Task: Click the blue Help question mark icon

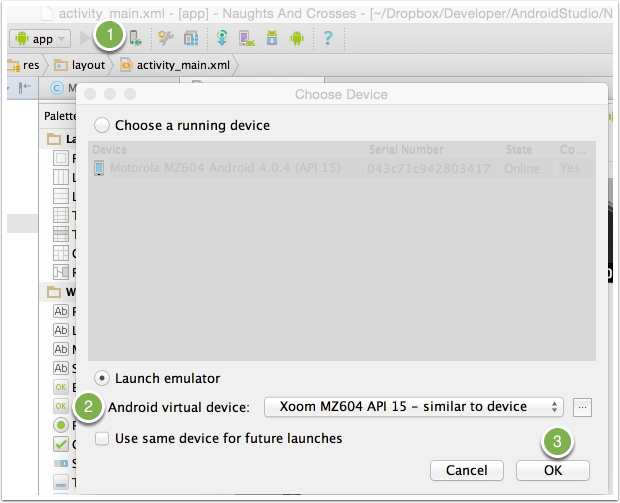Action: [327, 38]
